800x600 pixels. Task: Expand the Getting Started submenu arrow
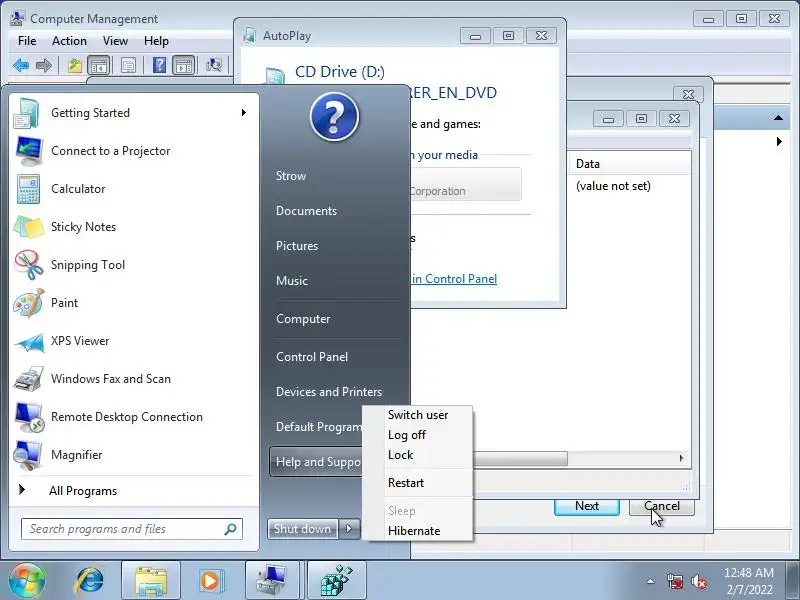pos(244,113)
